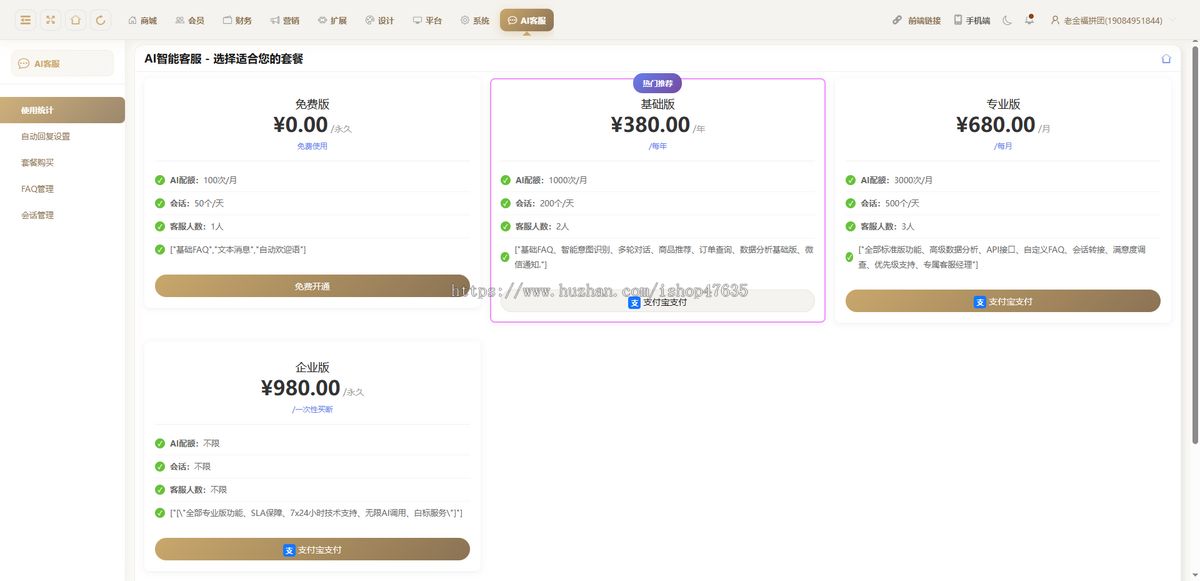Click the check icon beside 企业版 客服人数 不限

coord(160,489)
